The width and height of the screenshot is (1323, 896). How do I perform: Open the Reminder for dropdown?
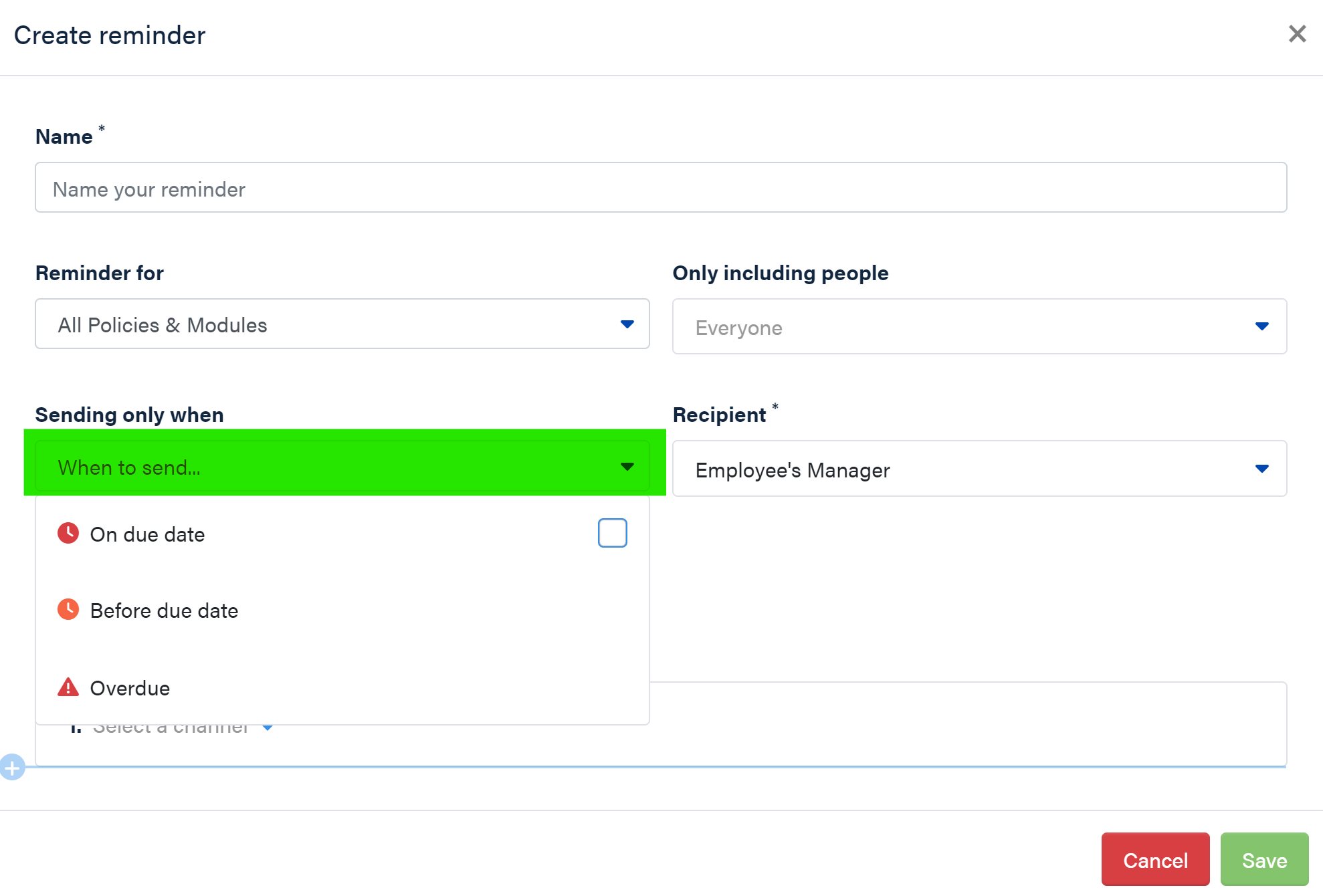tap(342, 324)
